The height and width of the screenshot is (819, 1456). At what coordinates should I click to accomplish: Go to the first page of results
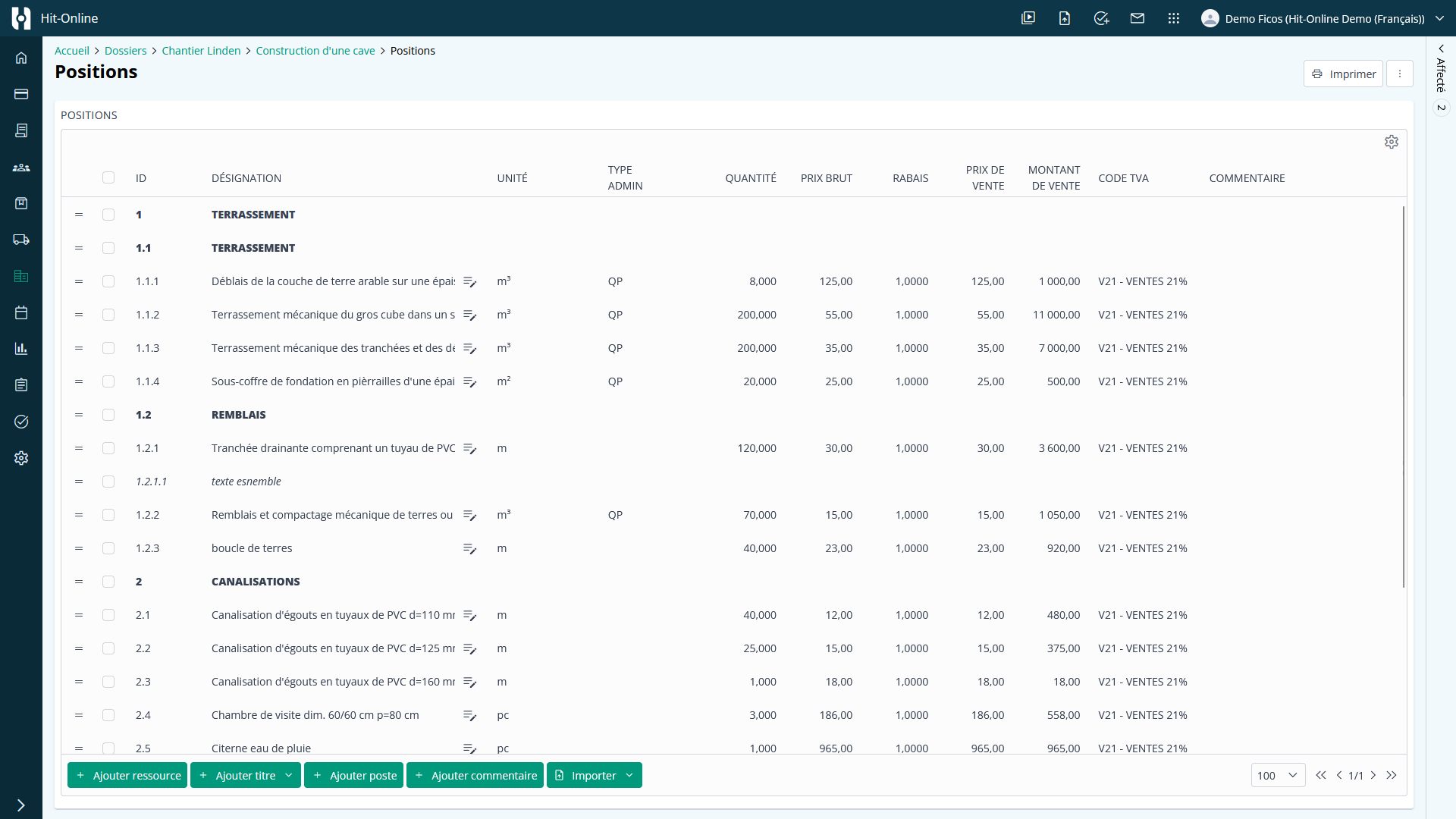1321,775
